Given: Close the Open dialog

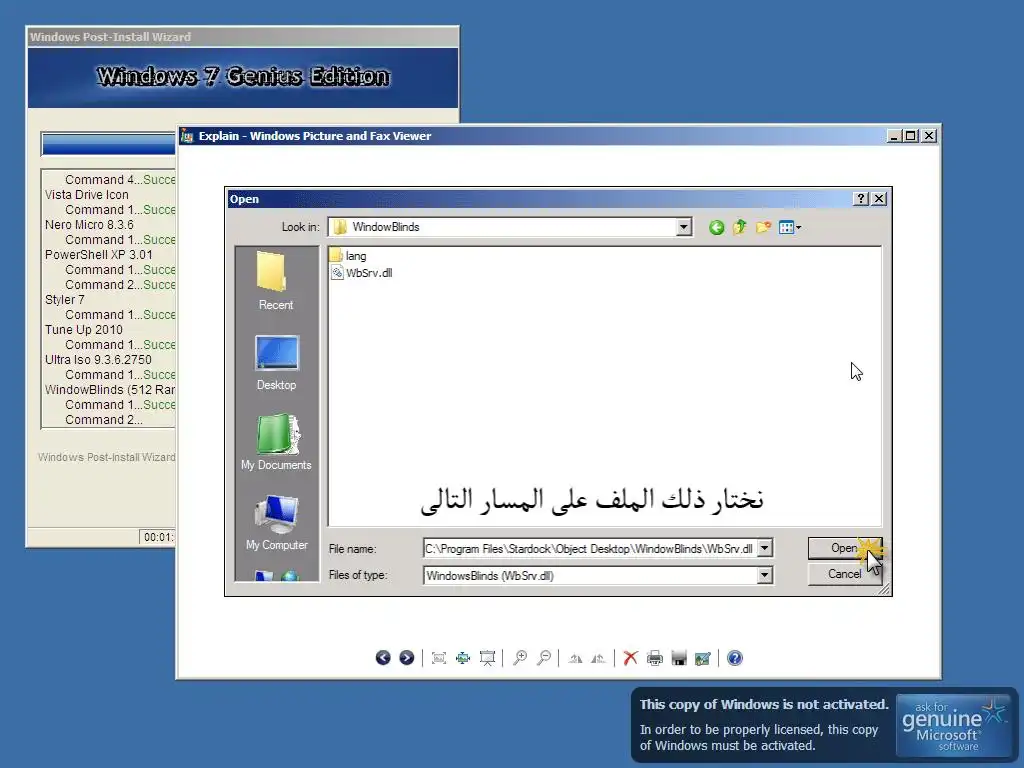Looking at the screenshot, I should [x=879, y=199].
